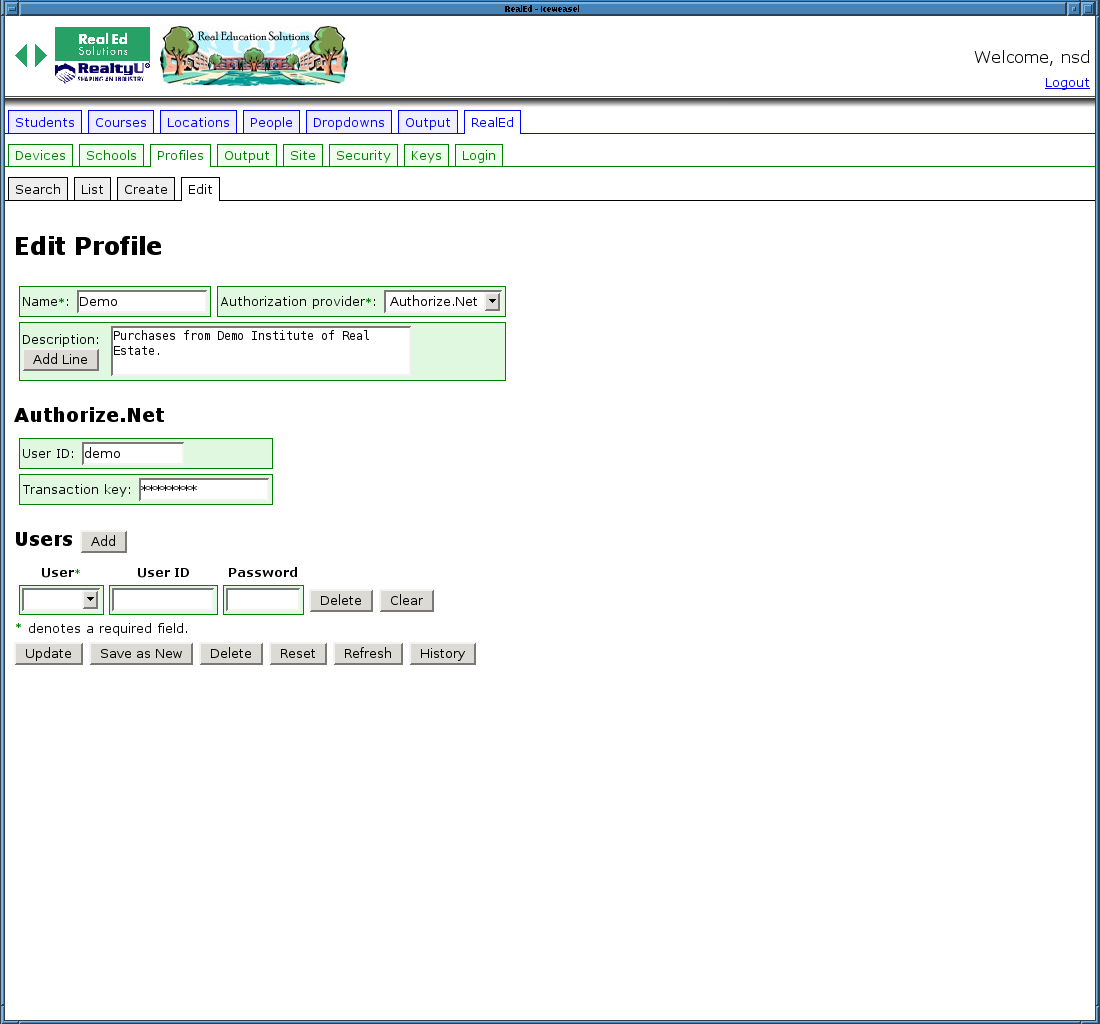Open the Search profile tab
The image size is (1100, 1024).
pos(38,189)
